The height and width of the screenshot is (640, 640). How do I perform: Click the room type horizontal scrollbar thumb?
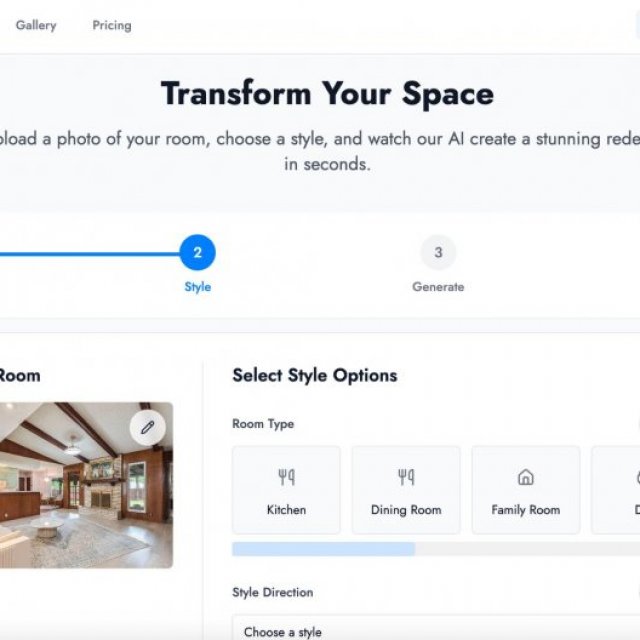coord(324,549)
